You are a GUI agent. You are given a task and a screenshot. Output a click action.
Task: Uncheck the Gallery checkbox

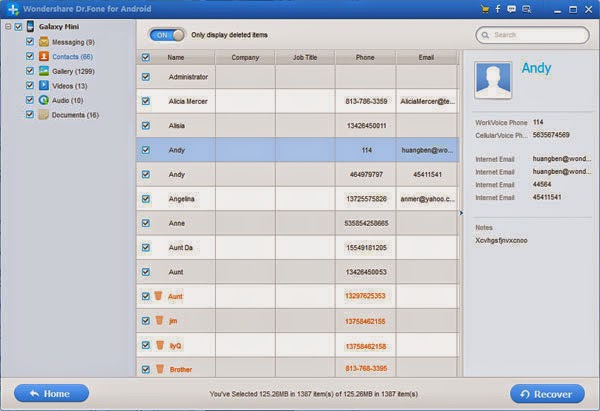[x=30, y=71]
